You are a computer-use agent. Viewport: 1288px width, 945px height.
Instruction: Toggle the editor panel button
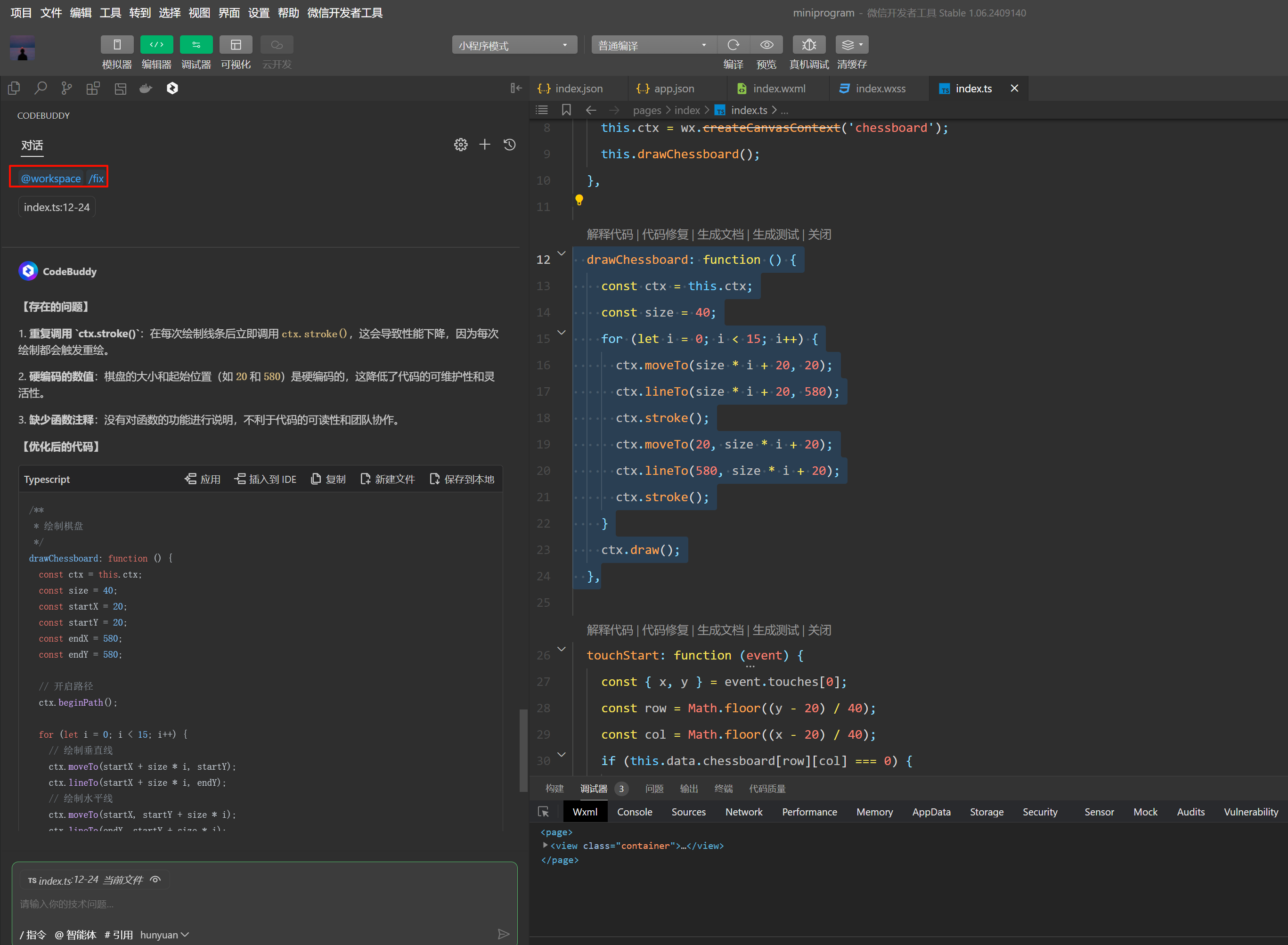pyautogui.click(x=156, y=45)
